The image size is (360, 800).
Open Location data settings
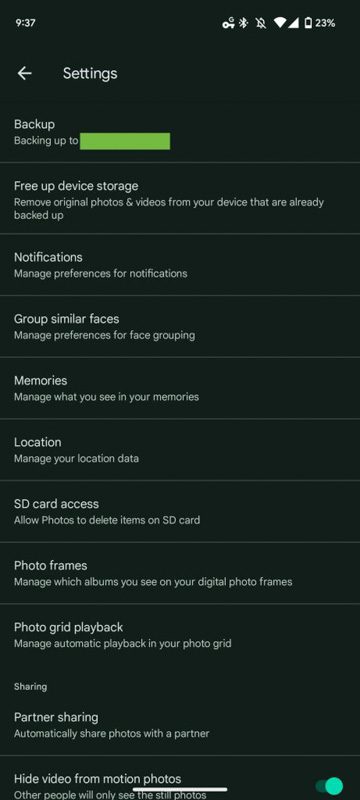pos(180,450)
